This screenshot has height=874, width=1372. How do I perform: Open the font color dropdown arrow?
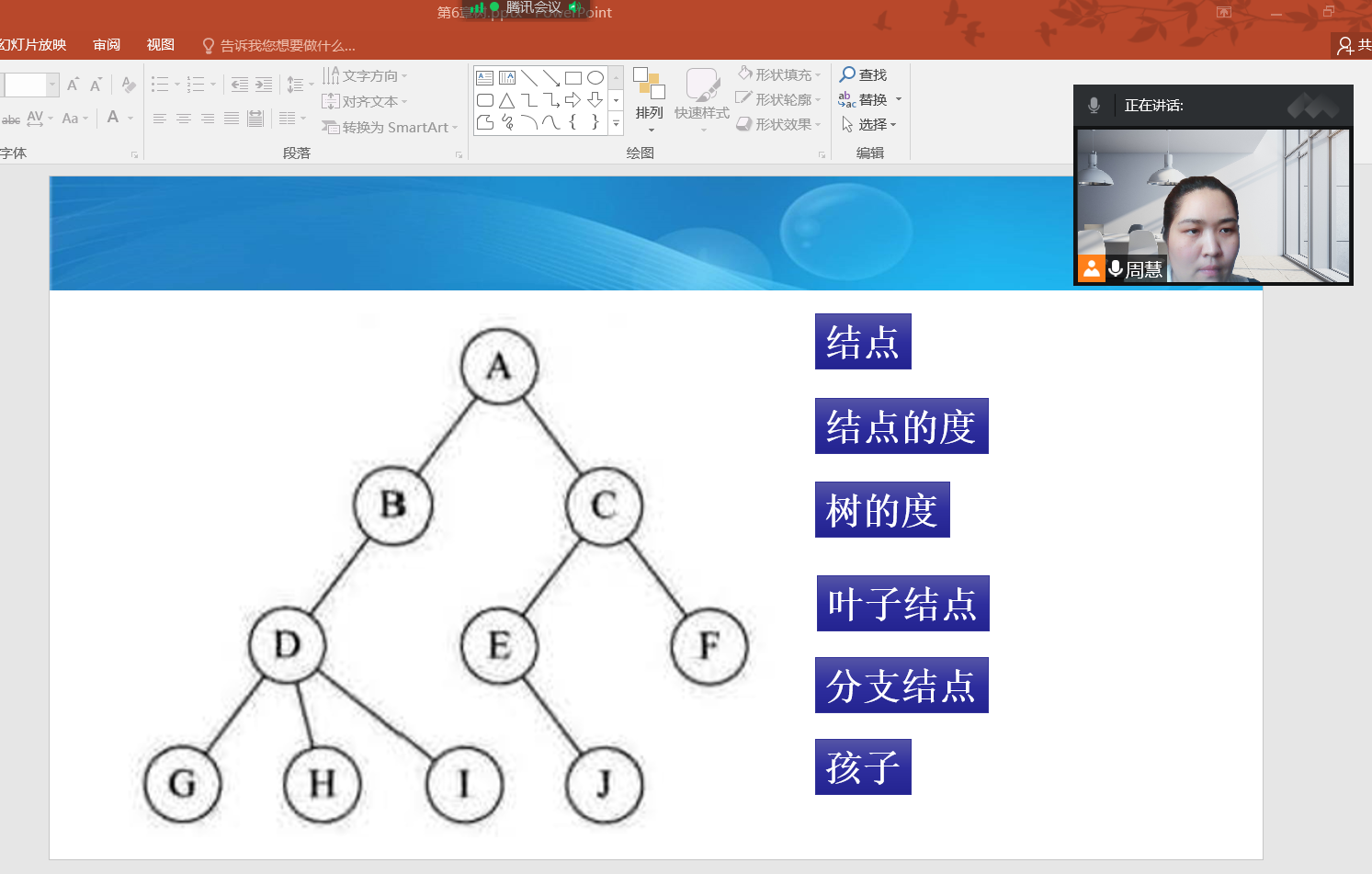tap(130, 119)
